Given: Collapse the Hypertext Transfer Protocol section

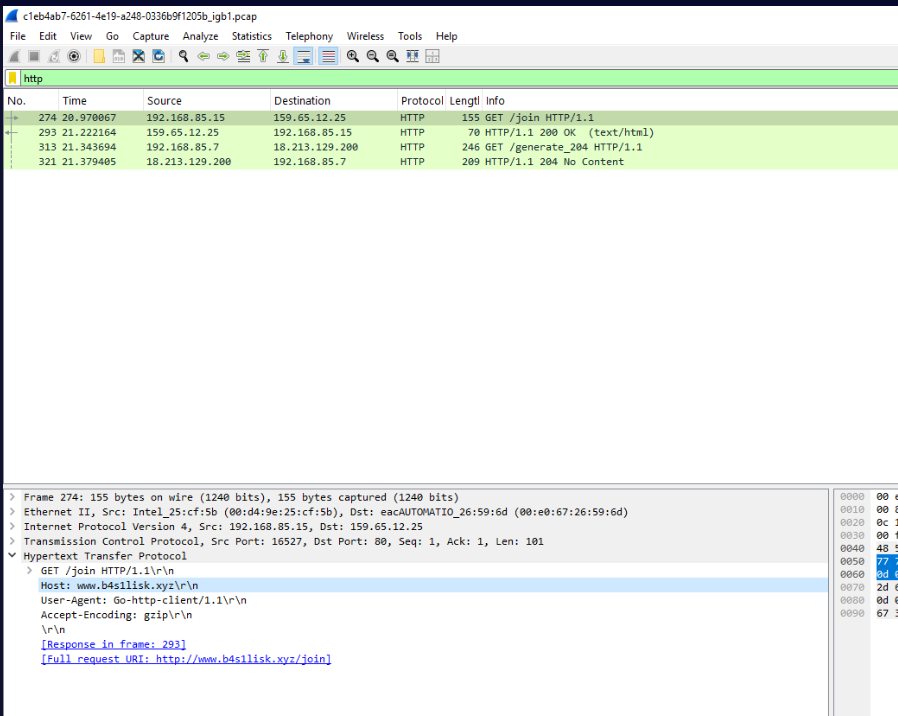Looking at the screenshot, I should click(12, 556).
